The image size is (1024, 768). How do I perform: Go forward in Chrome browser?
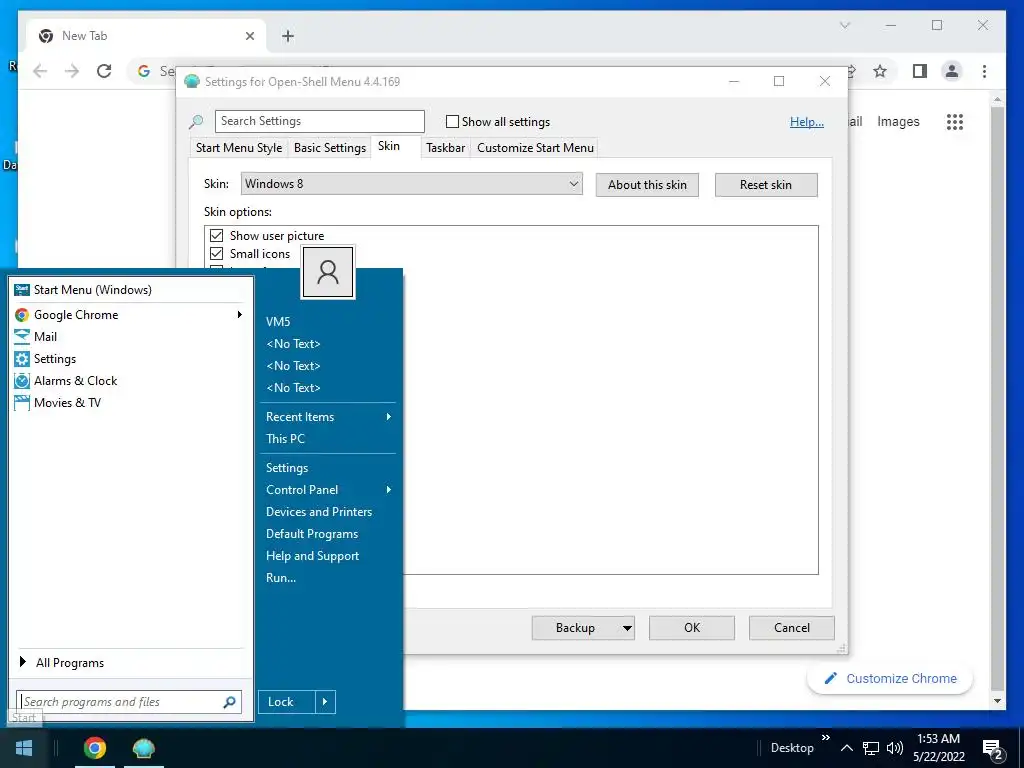tap(72, 71)
